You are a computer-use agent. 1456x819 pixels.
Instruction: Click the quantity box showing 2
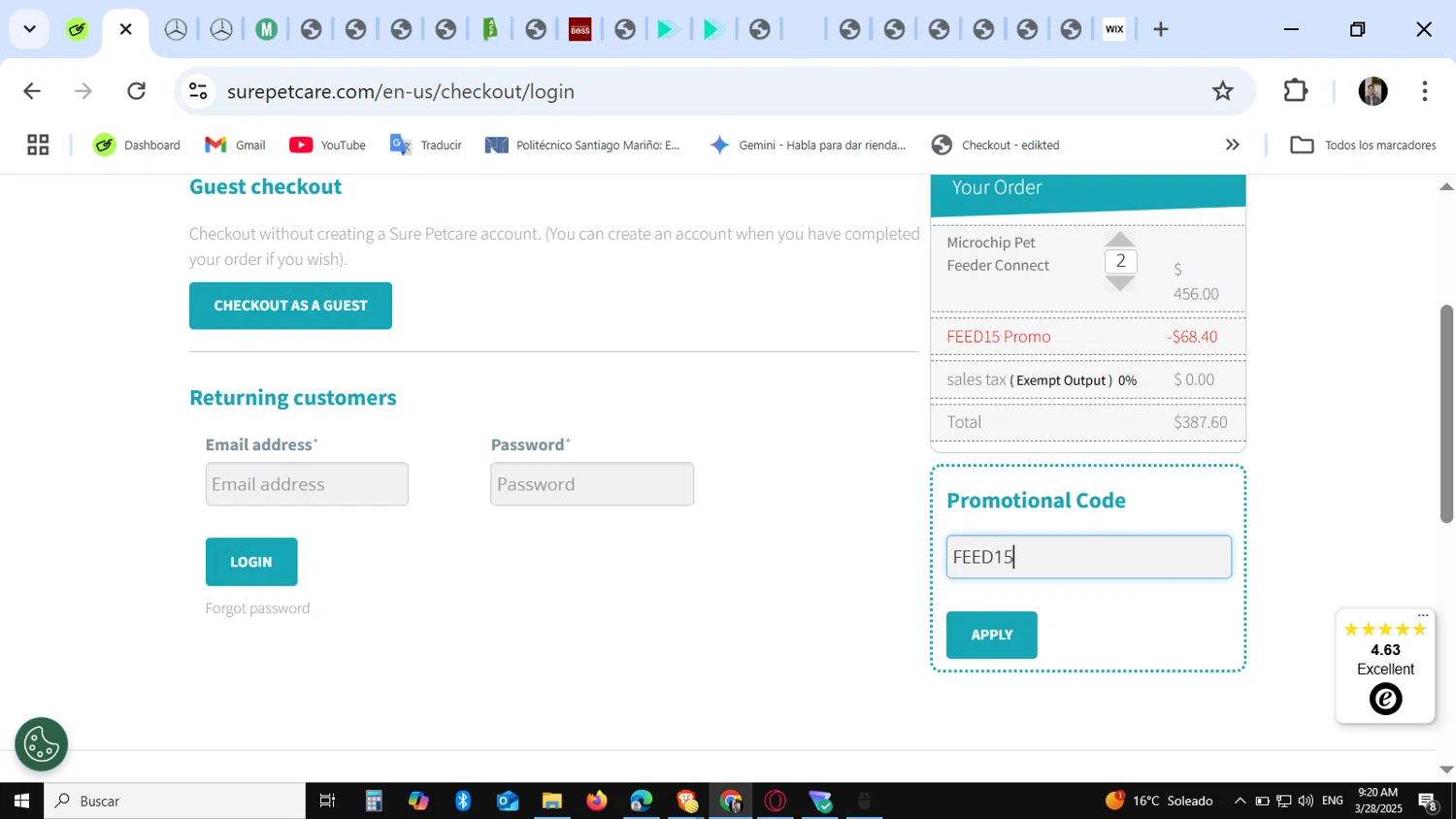click(x=1120, y=261)
